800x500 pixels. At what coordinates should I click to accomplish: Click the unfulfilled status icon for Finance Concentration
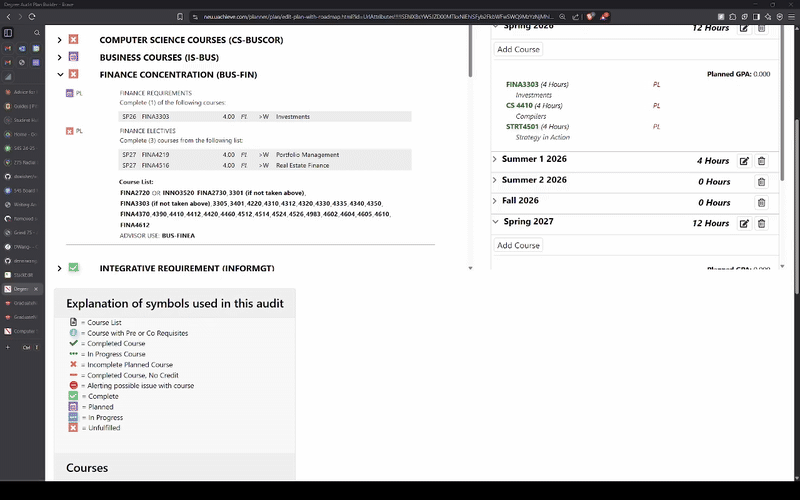click(x=73, y=74)
